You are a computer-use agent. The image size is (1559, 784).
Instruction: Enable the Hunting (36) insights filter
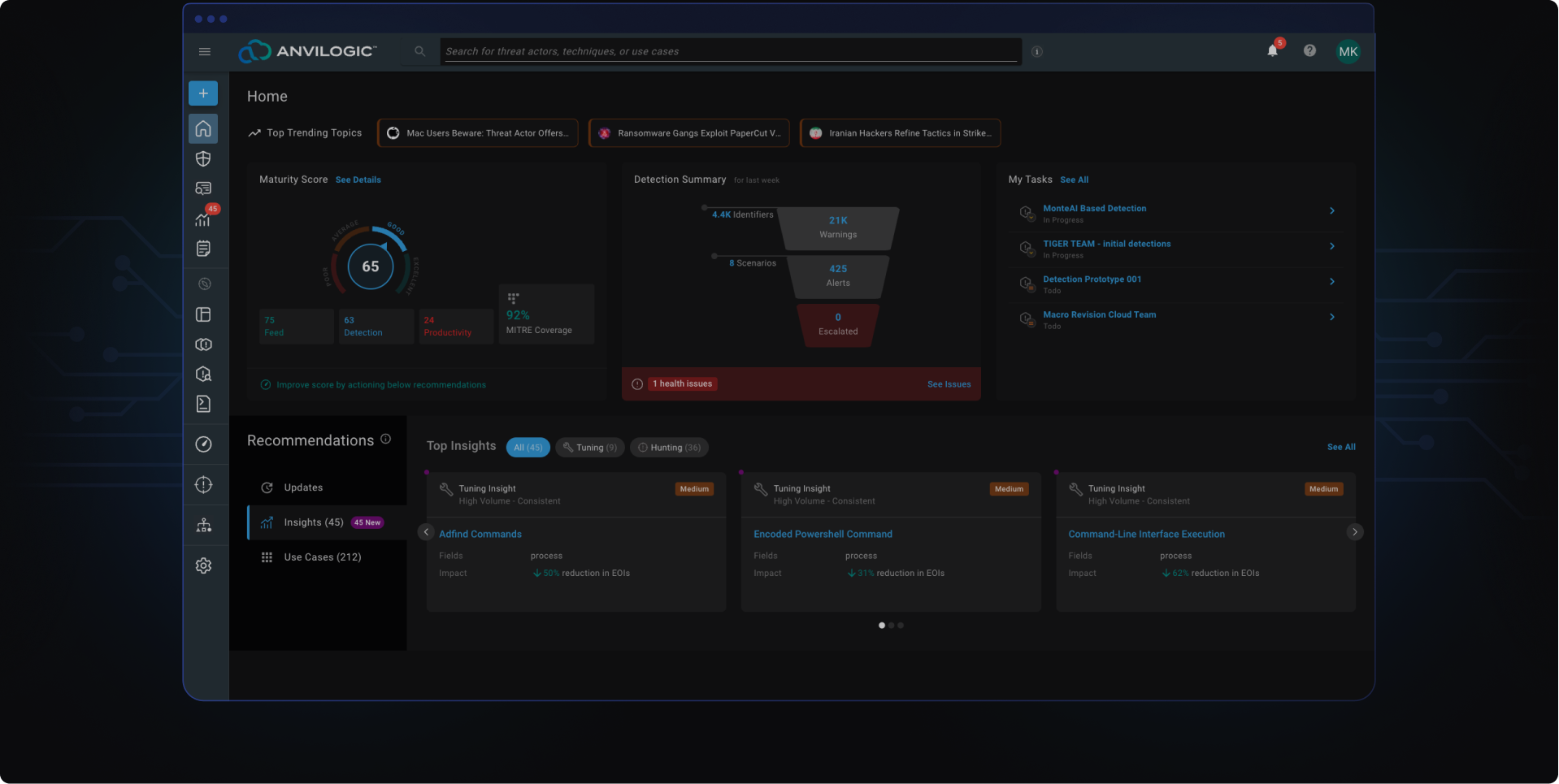pyautogui.click(x=668, y=447)
